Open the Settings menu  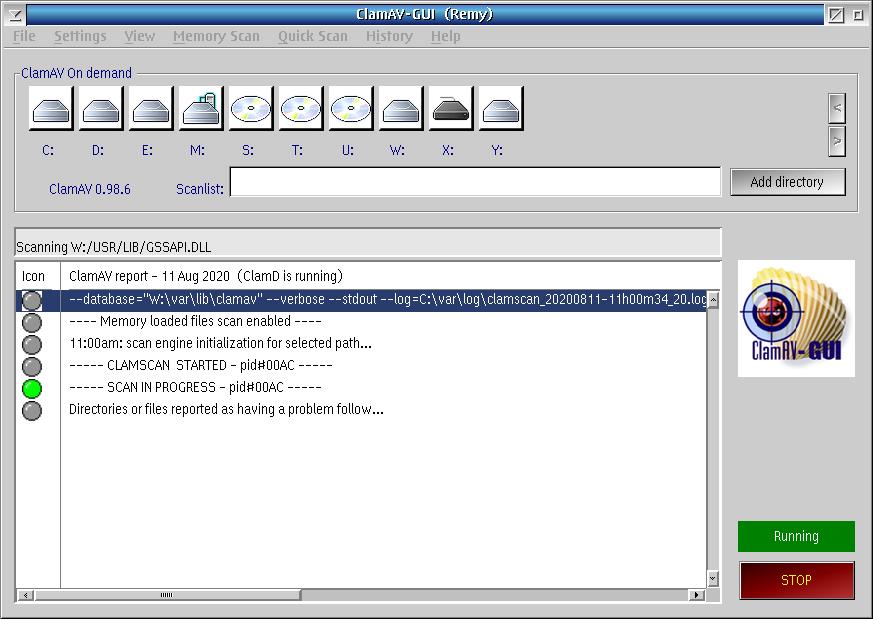click(80, 36)
